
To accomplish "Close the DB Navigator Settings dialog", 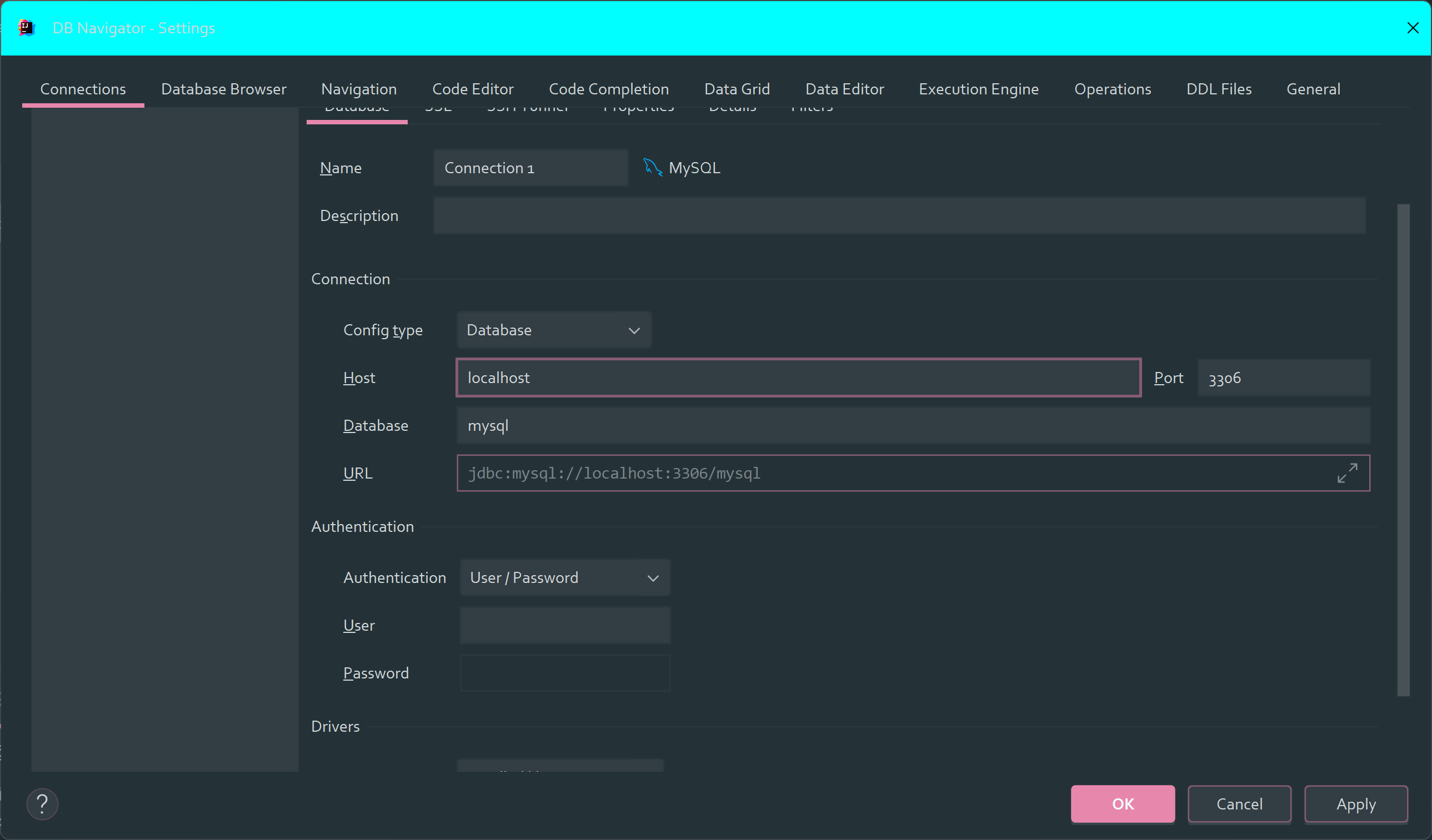I will (1412, 28).
